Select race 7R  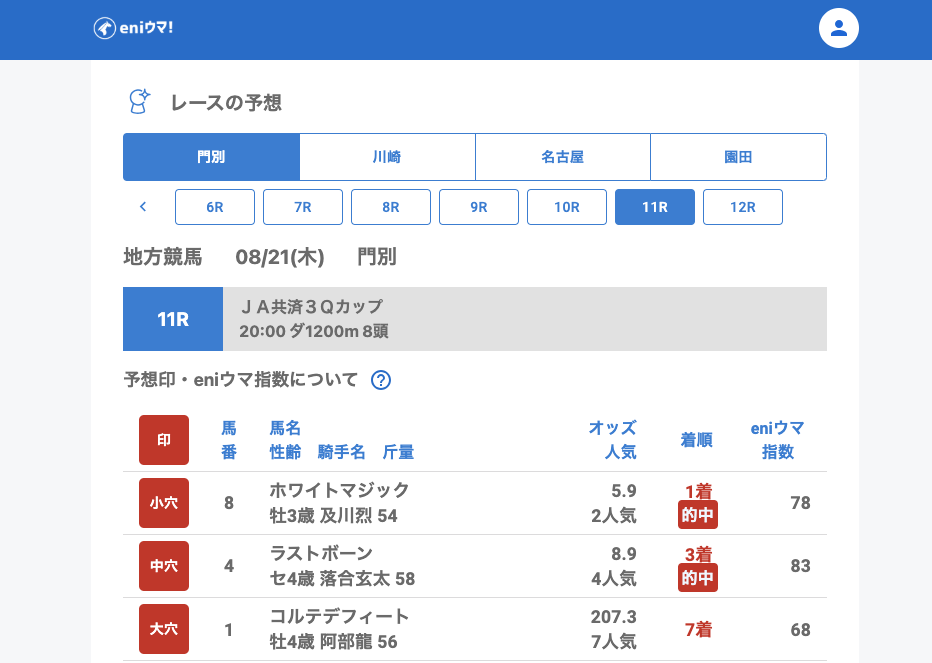[x=303, y=207]
